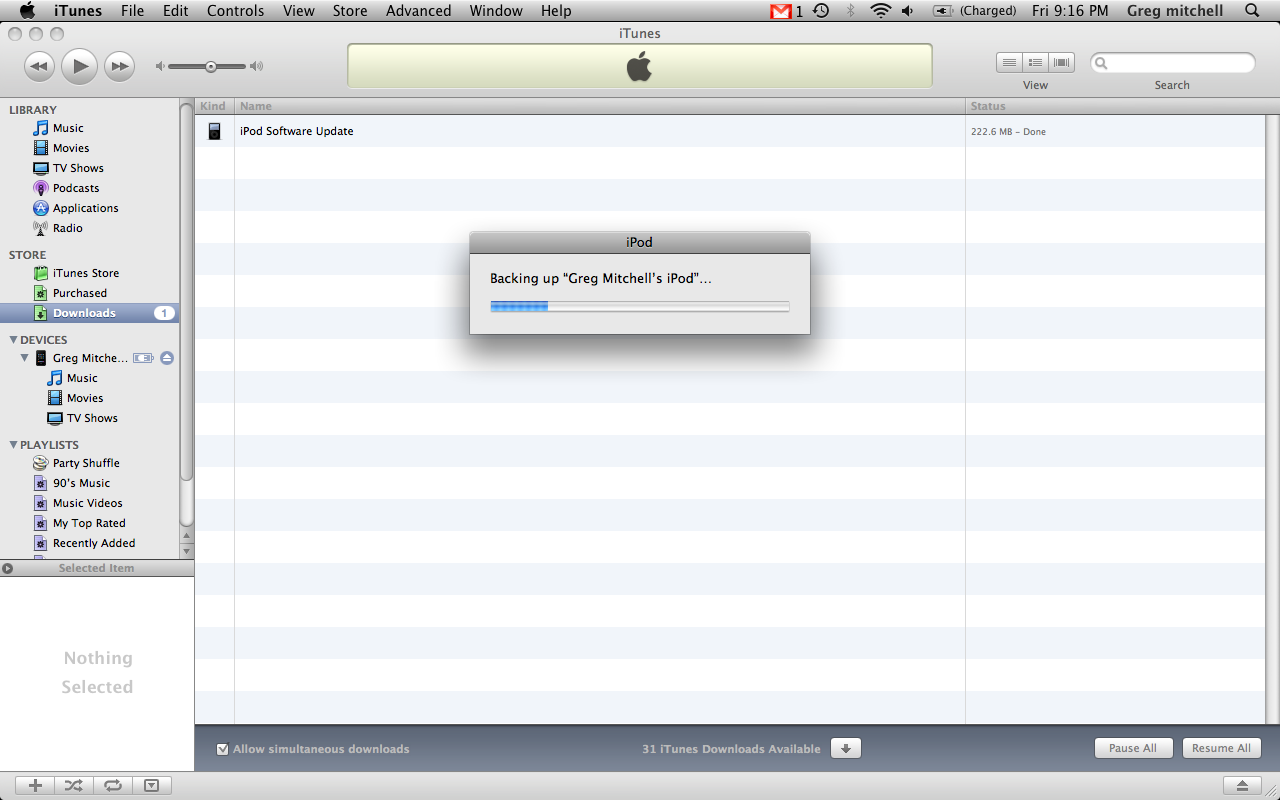
Task: Open the Purchased list
Action: (x=79, y=293)
